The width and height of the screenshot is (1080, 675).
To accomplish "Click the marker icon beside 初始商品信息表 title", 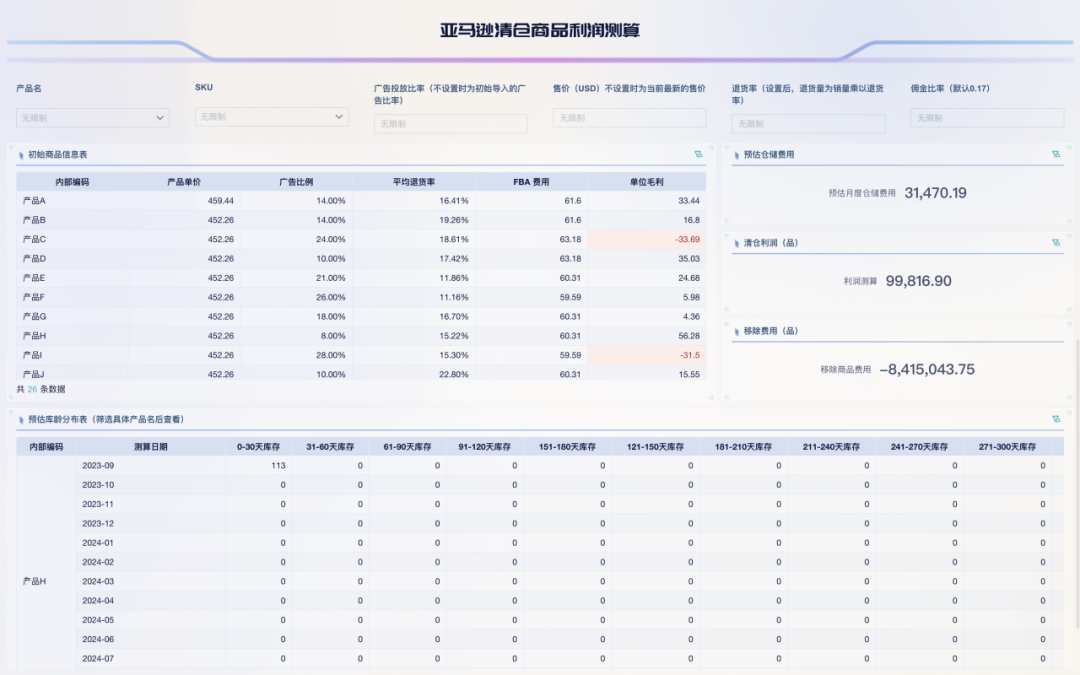I will (21, 155).
